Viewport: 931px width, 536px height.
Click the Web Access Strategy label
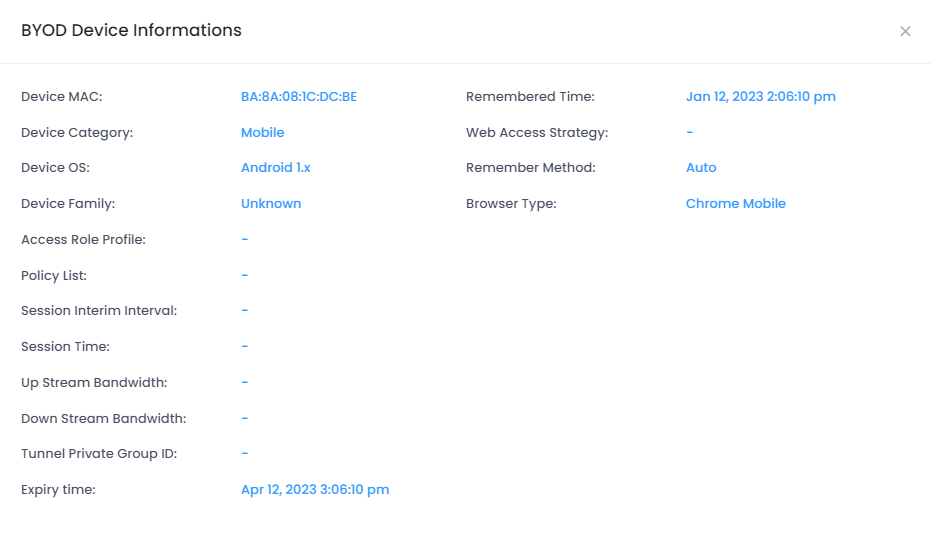pos(536,132)
